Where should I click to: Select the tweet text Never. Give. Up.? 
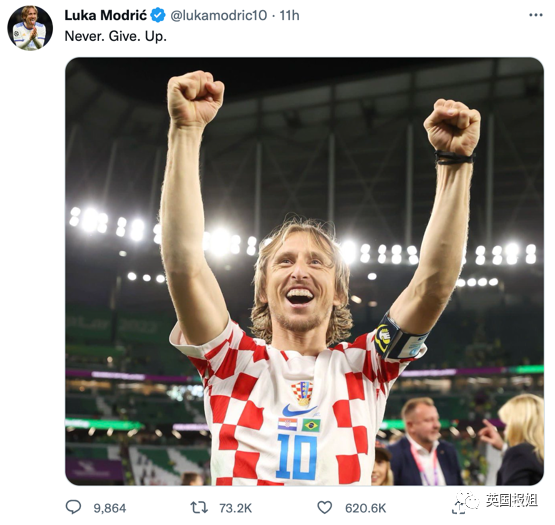pos(115,36)
